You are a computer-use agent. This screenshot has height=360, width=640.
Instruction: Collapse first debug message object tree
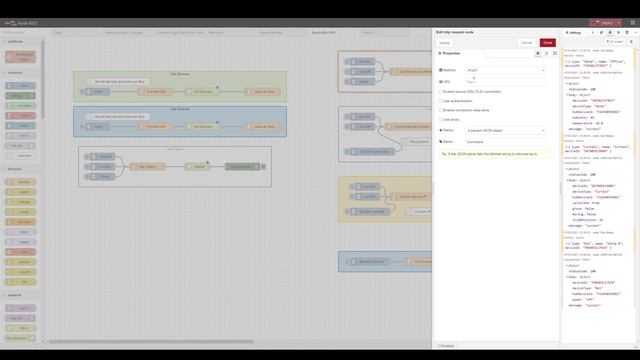[x=567, y=83]
